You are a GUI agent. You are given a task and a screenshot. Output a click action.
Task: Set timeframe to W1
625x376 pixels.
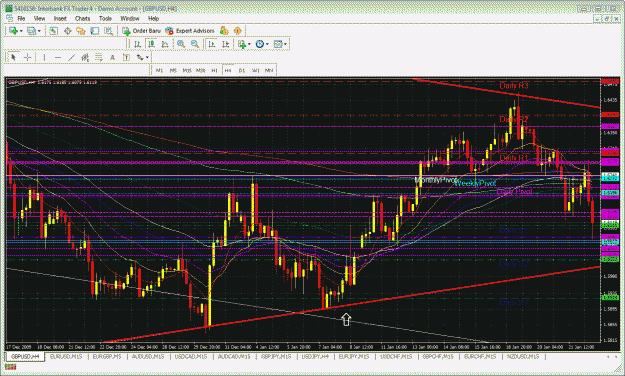tap(256, 71)
